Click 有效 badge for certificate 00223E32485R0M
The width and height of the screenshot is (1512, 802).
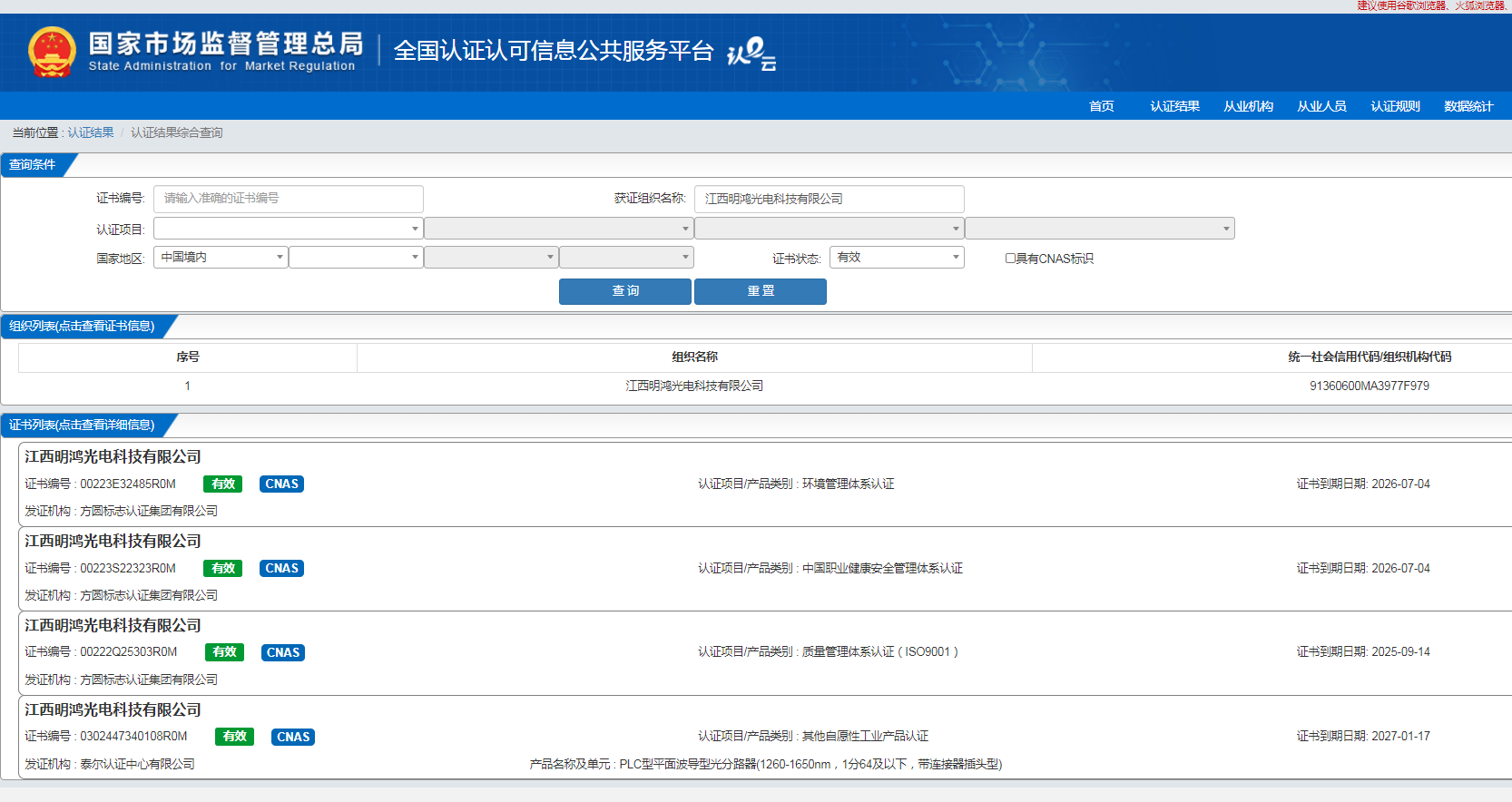[x=223, y=484]
